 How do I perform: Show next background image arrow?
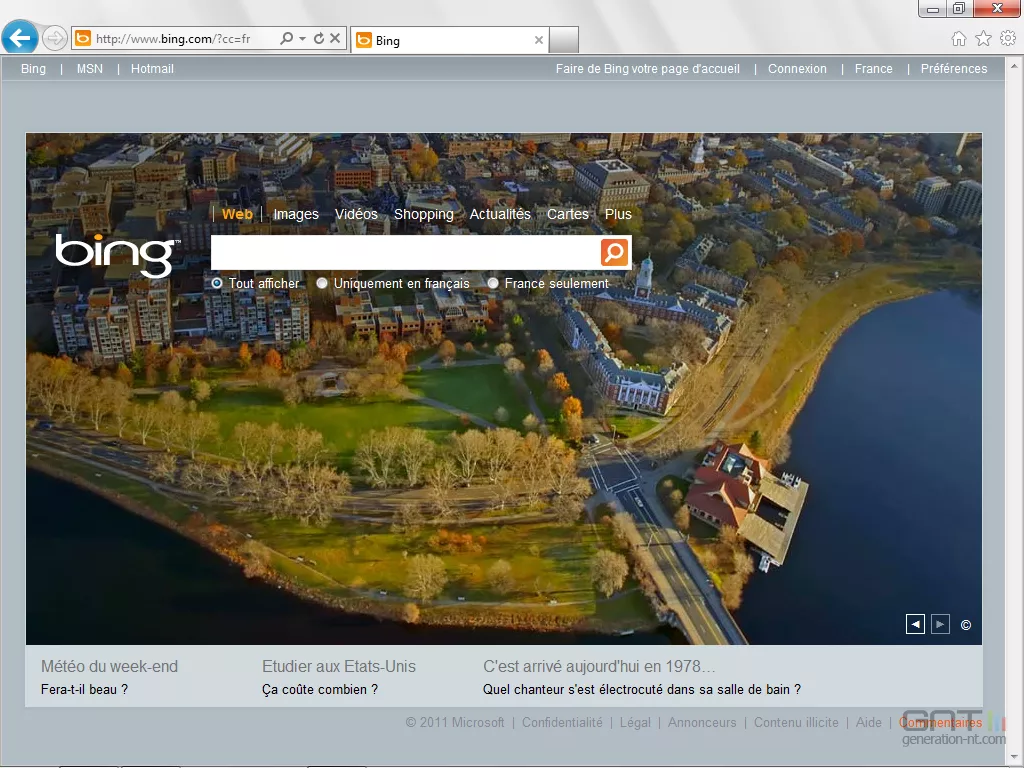pyautogui.click(x=940, y=624)
